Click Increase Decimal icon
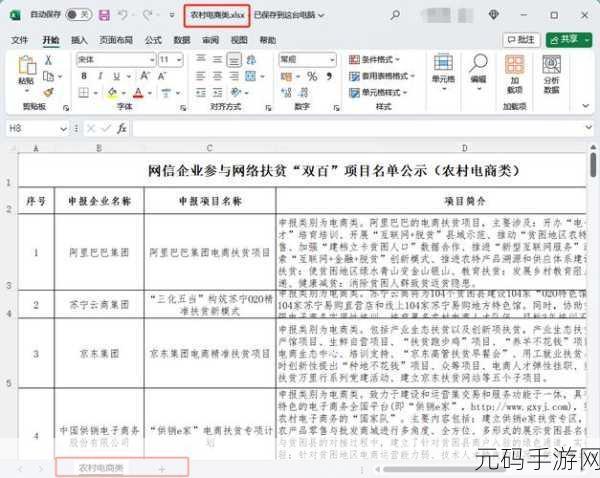Viewport: 600px width, 478px height. 286,93
